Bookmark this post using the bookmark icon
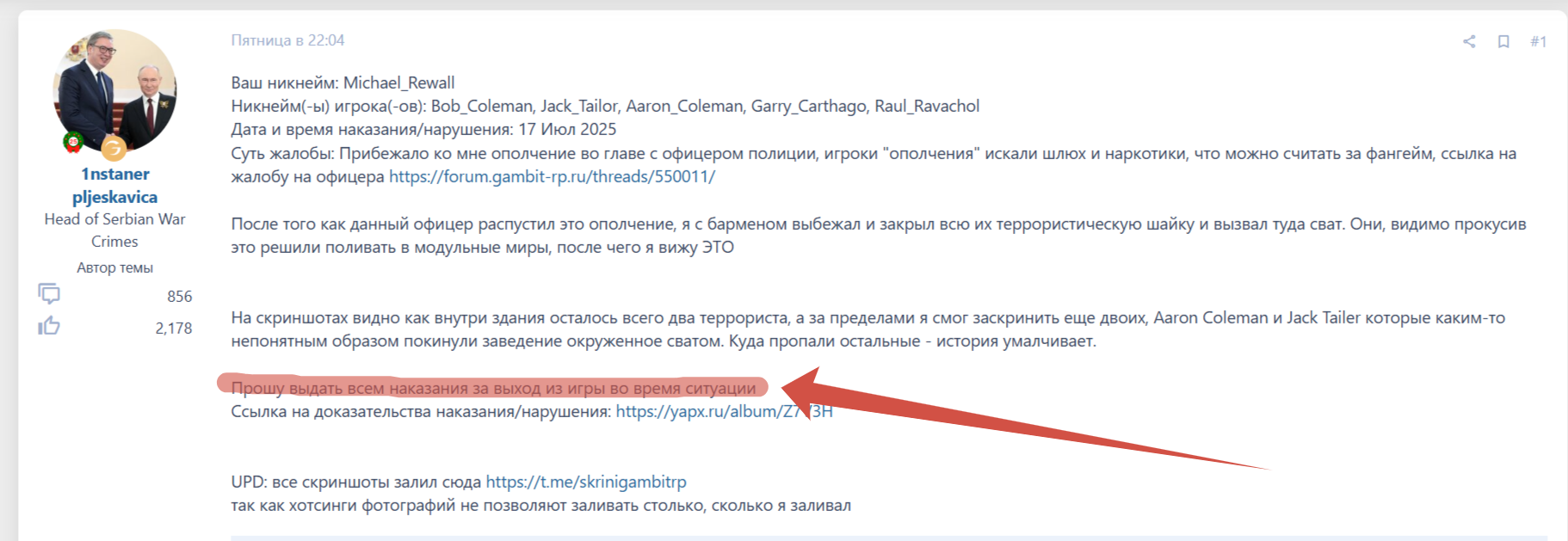This screenshot has width=1568, height=541. tap(1503, 41)
